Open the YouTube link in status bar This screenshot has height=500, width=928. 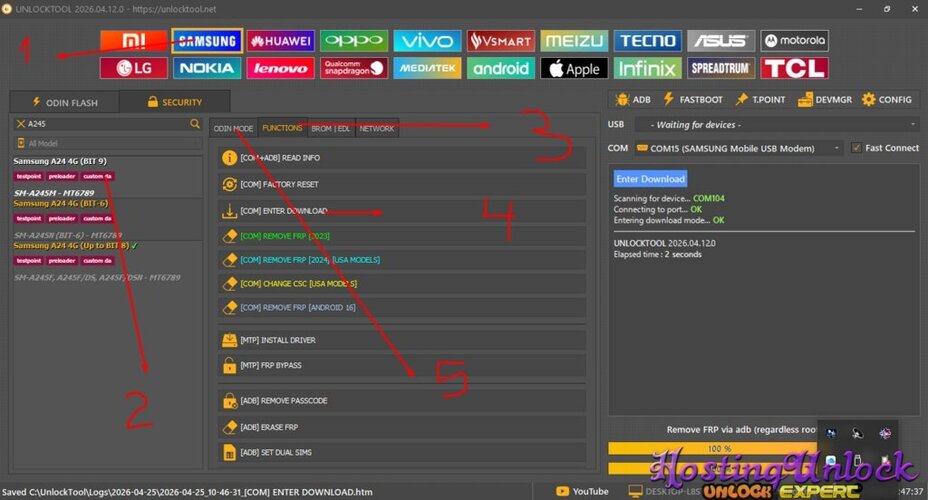point(582,491)
